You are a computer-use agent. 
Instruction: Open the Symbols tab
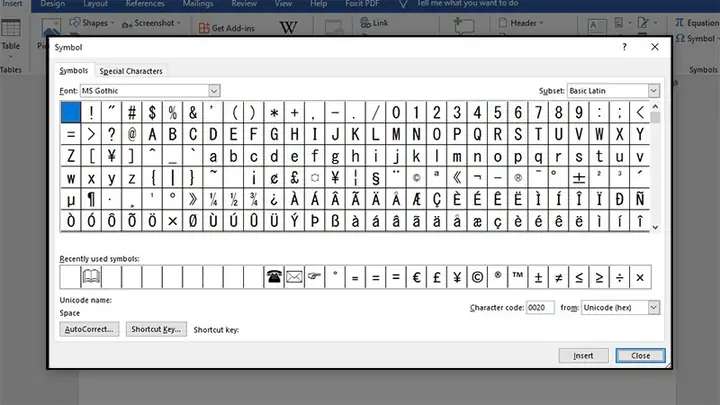pyautogui.click(x=74, y=71)
